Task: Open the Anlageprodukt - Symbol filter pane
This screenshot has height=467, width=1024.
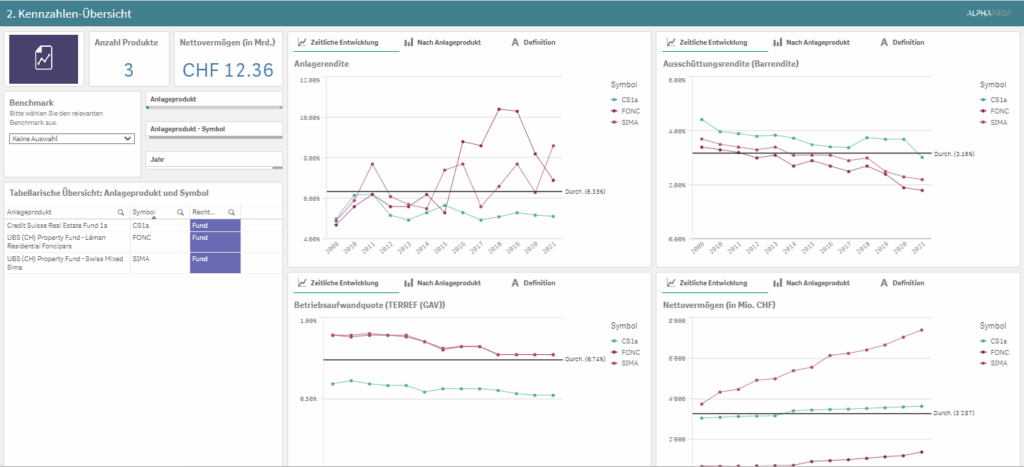Action: pyautogui.click(x=214, y=130)
